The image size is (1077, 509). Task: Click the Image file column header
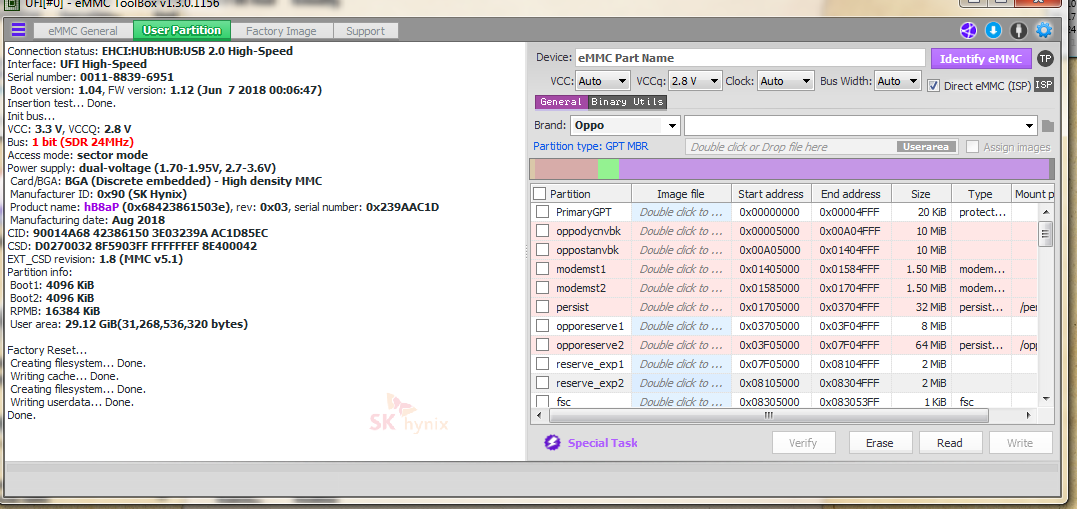(681, 194)
